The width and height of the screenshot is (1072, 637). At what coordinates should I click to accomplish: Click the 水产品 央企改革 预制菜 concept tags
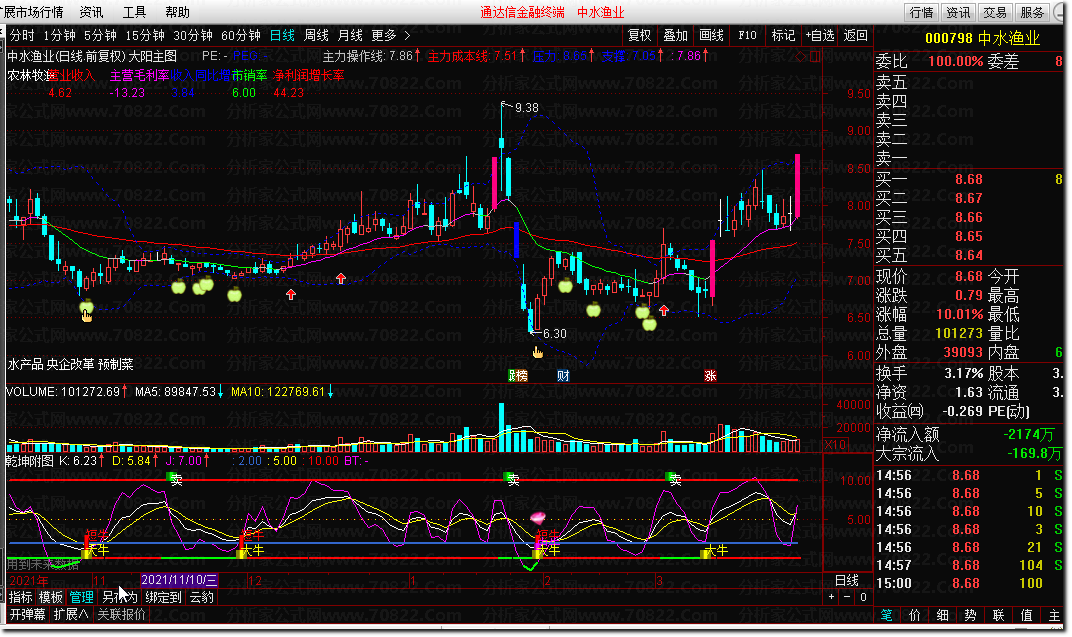coord(70,364)
